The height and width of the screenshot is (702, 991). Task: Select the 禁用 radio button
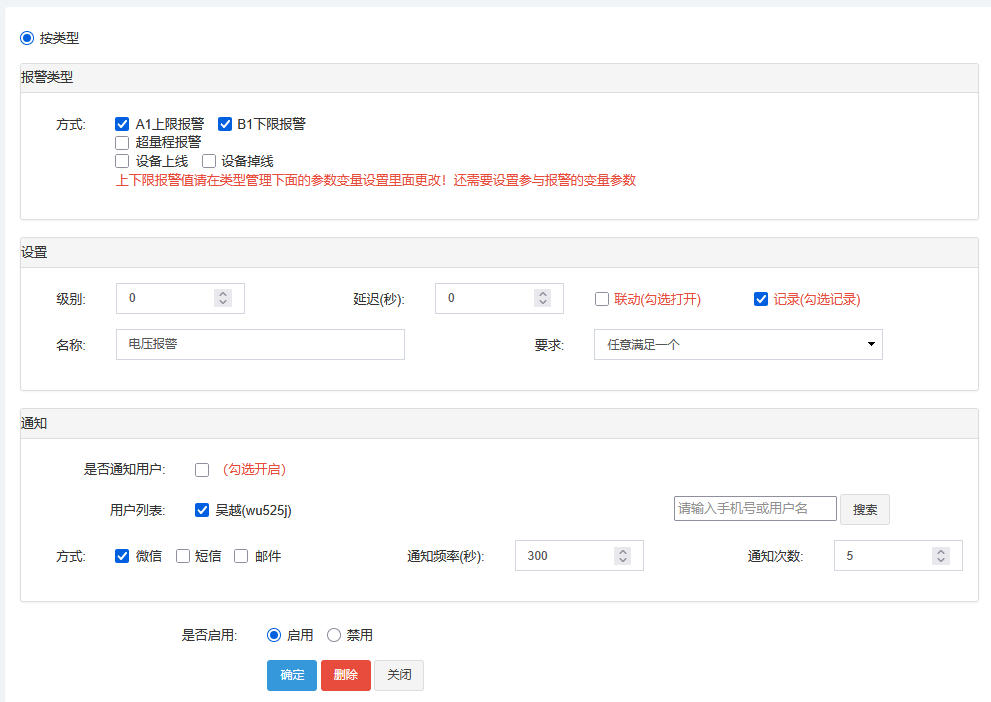pos(334,635)
